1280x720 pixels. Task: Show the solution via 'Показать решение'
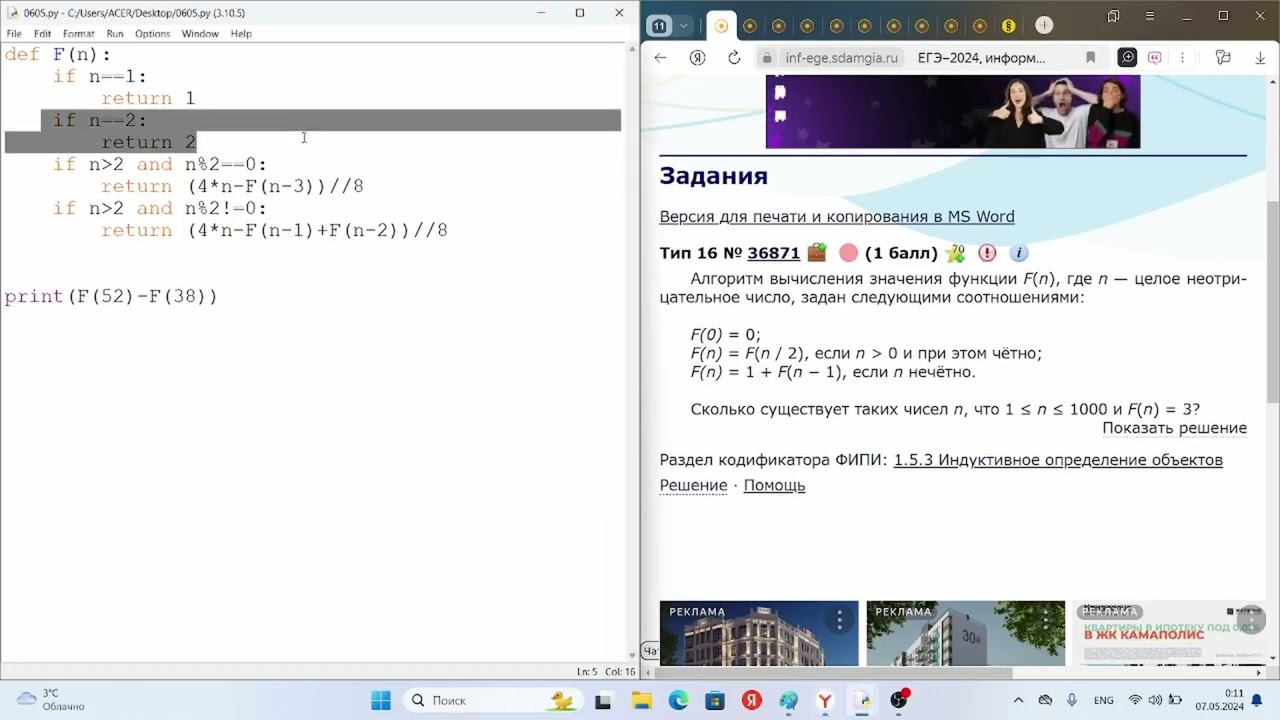coord(1174,428)
